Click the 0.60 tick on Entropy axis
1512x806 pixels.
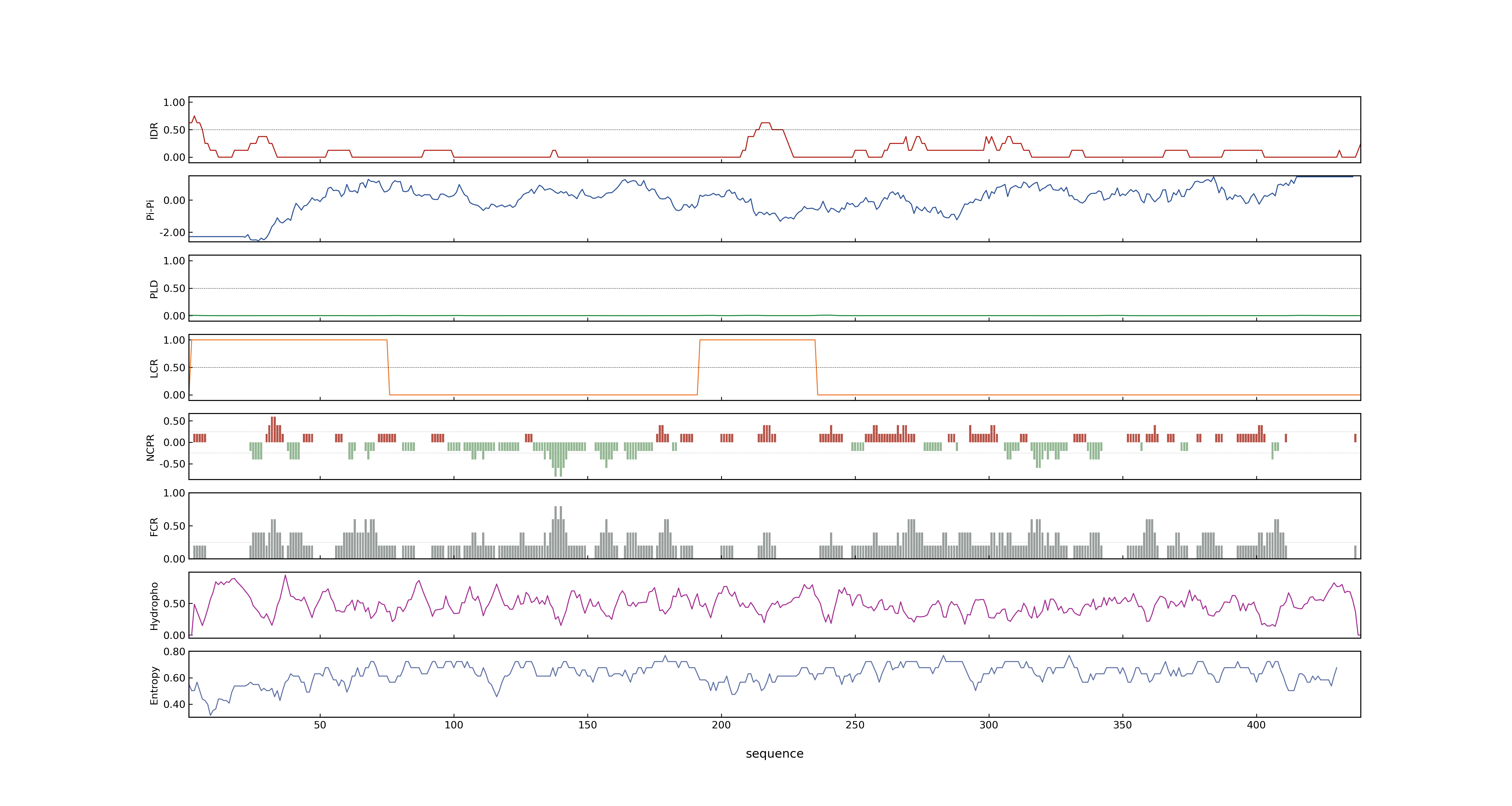pyautogui.click(x=174, y=678)
